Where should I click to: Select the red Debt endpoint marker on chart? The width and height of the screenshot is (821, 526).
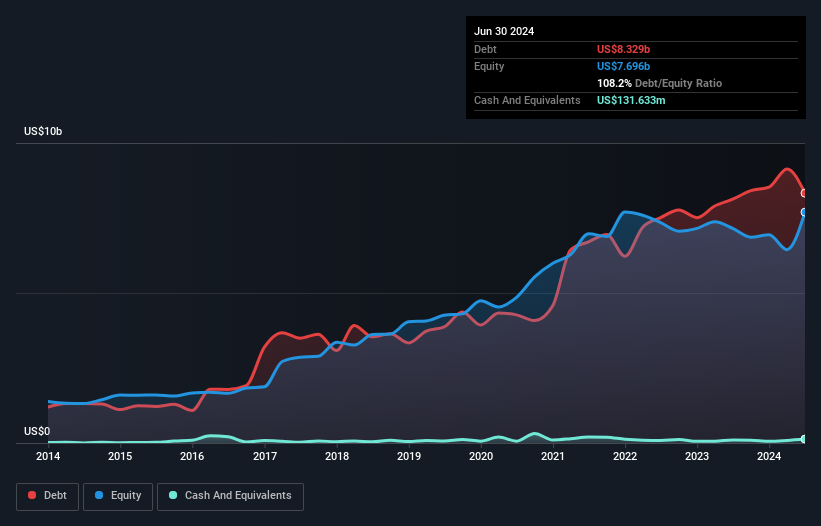pos(804,193)
